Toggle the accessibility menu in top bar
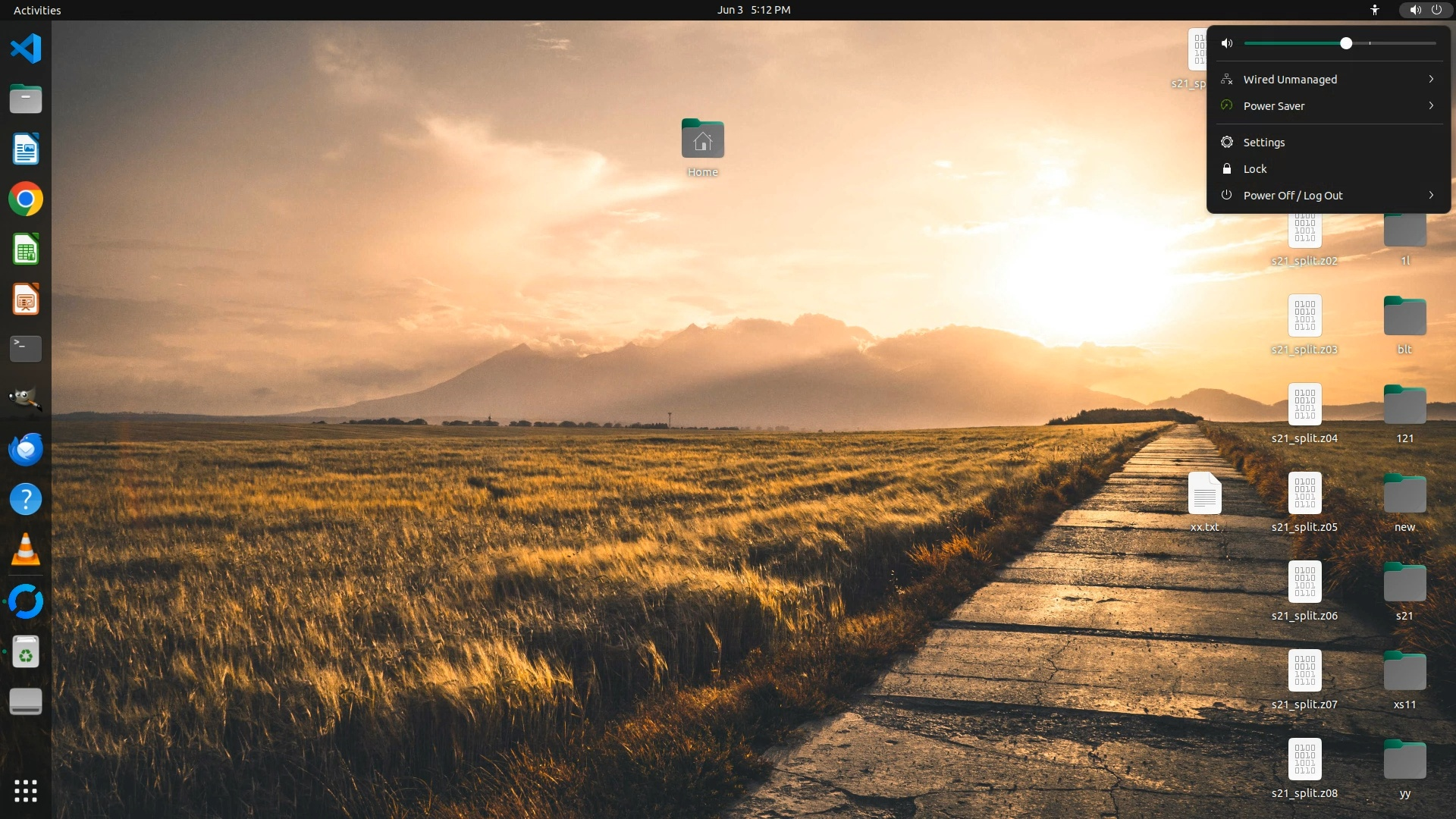1456x819 pixels. tap(1375, 10)
